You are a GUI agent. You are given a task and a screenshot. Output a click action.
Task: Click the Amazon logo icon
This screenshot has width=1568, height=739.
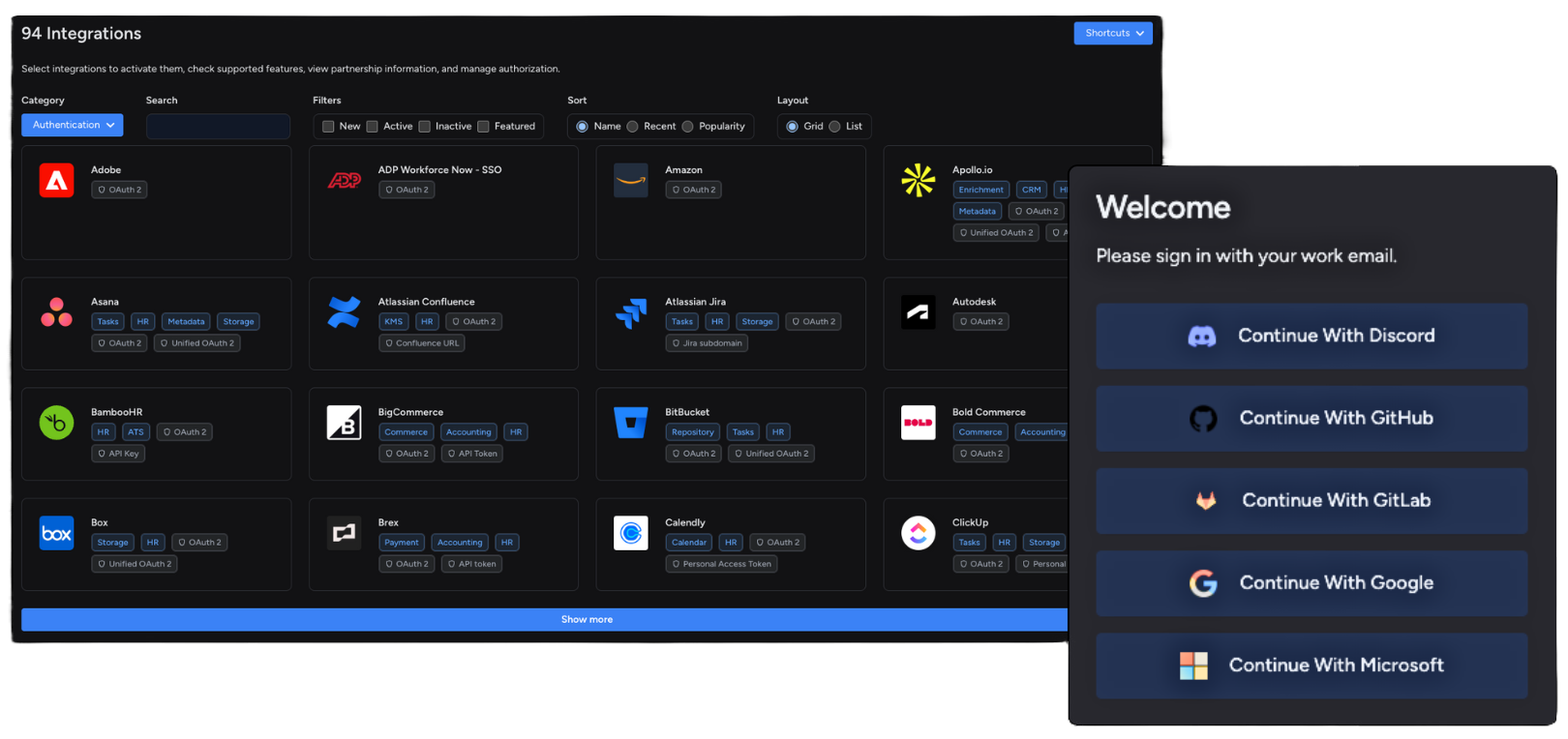631,181
